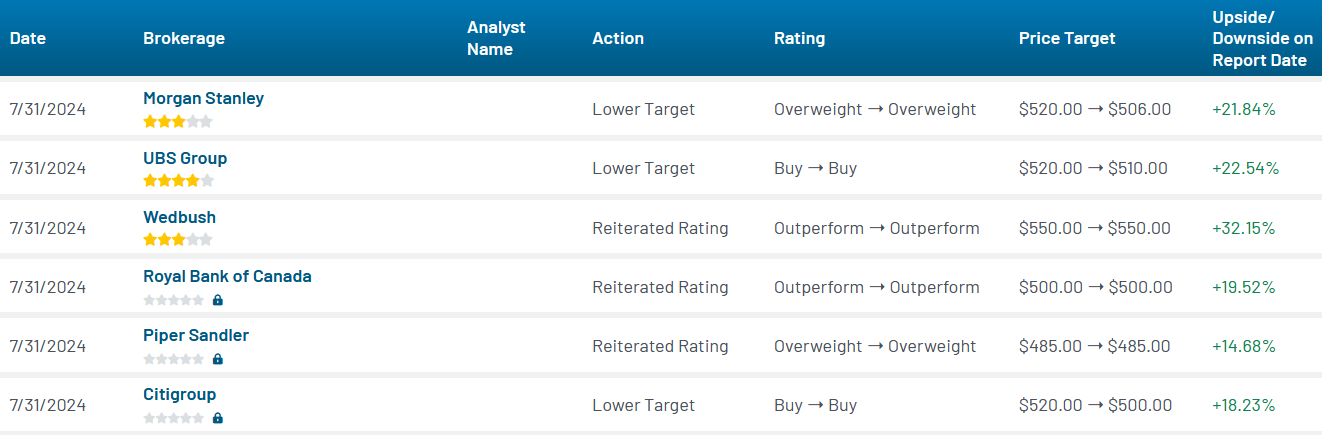Open the Wedbush brokerage page

[179, 217]
